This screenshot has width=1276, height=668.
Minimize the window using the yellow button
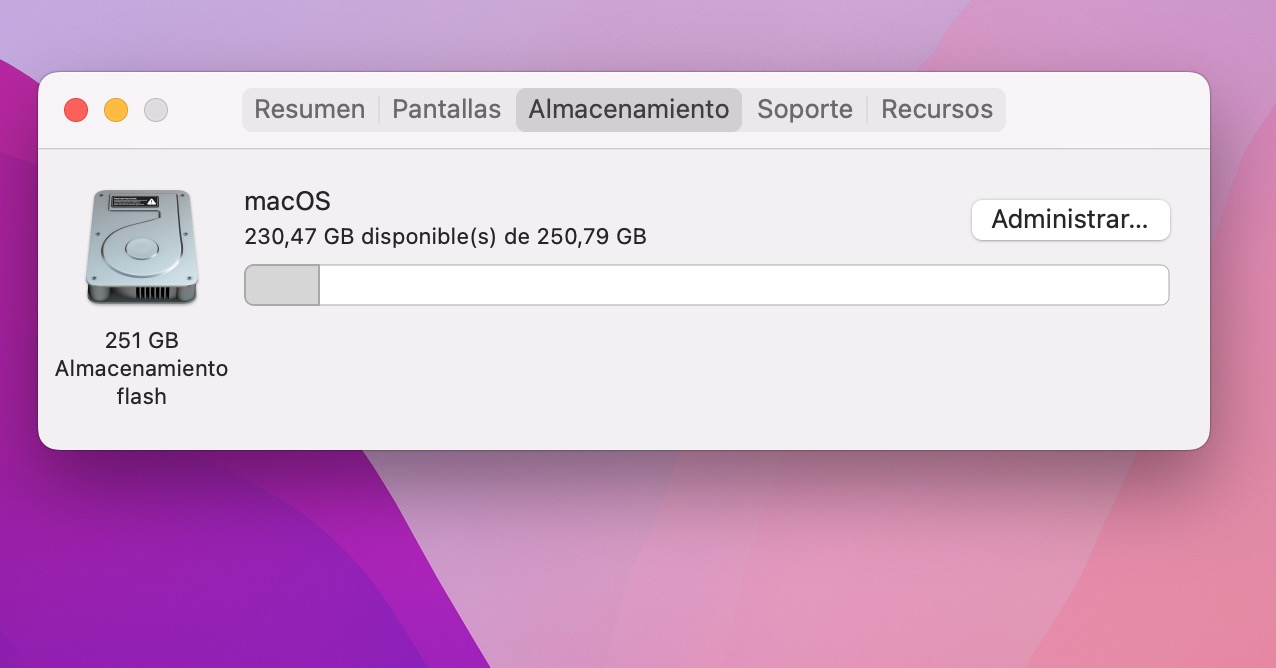coord(116,110)
